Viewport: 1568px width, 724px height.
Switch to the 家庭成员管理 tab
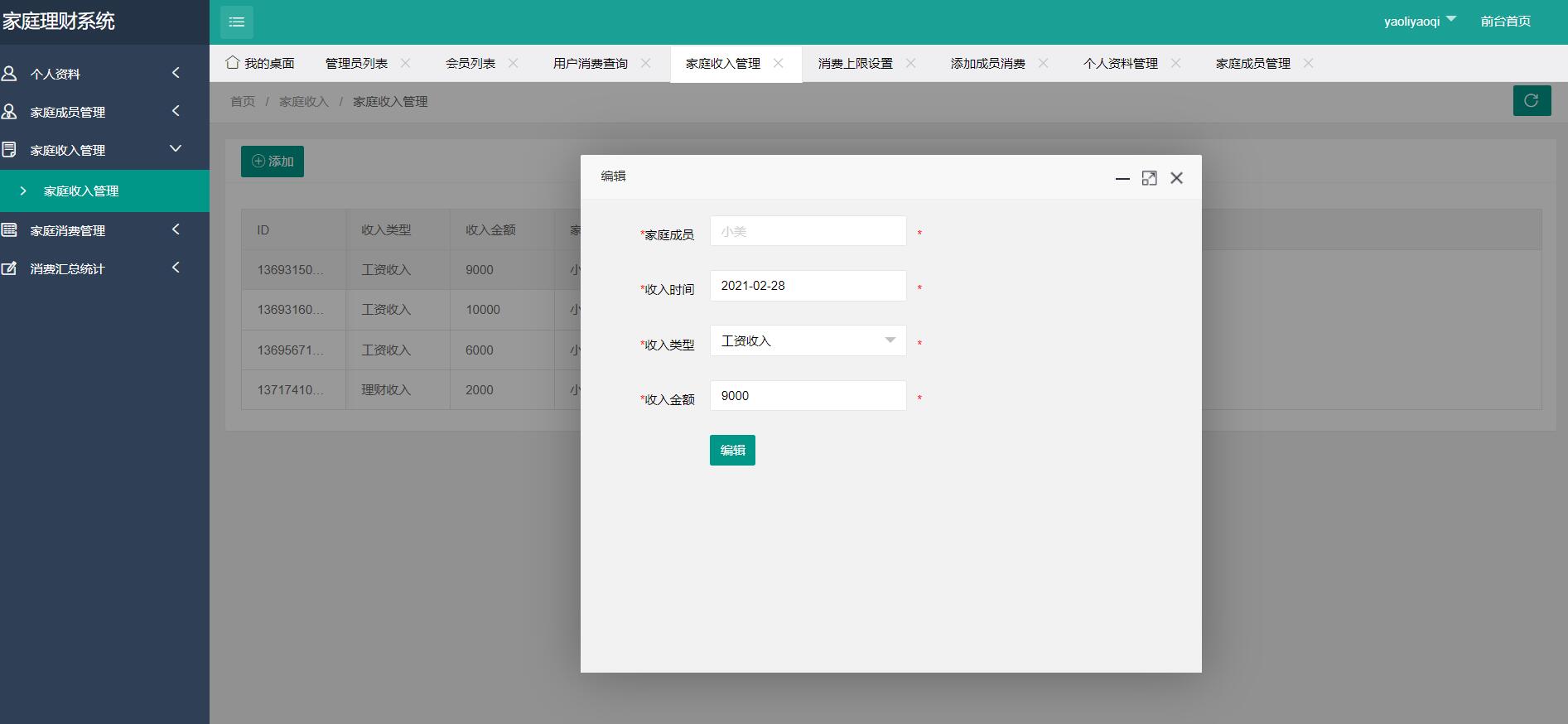tap(1253, 63)
